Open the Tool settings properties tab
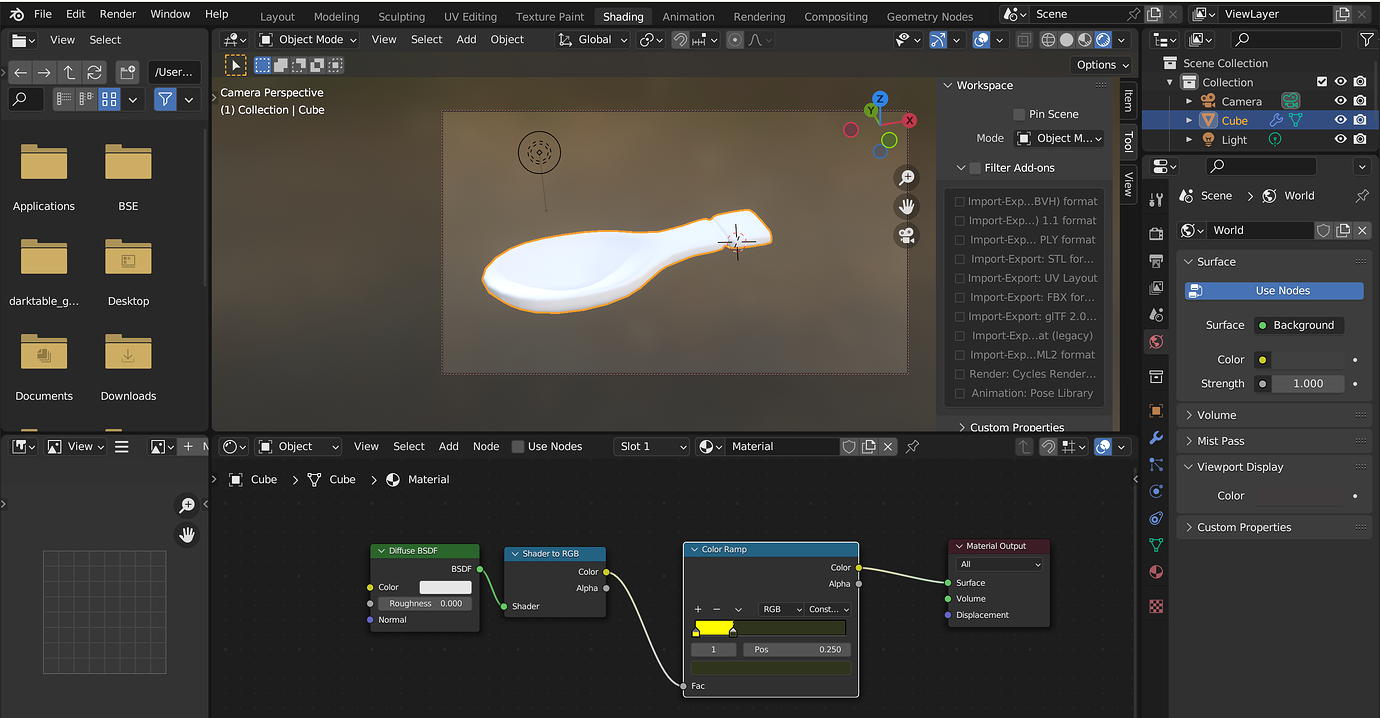Viewport: 1380px width, 718px height. 1156,200
